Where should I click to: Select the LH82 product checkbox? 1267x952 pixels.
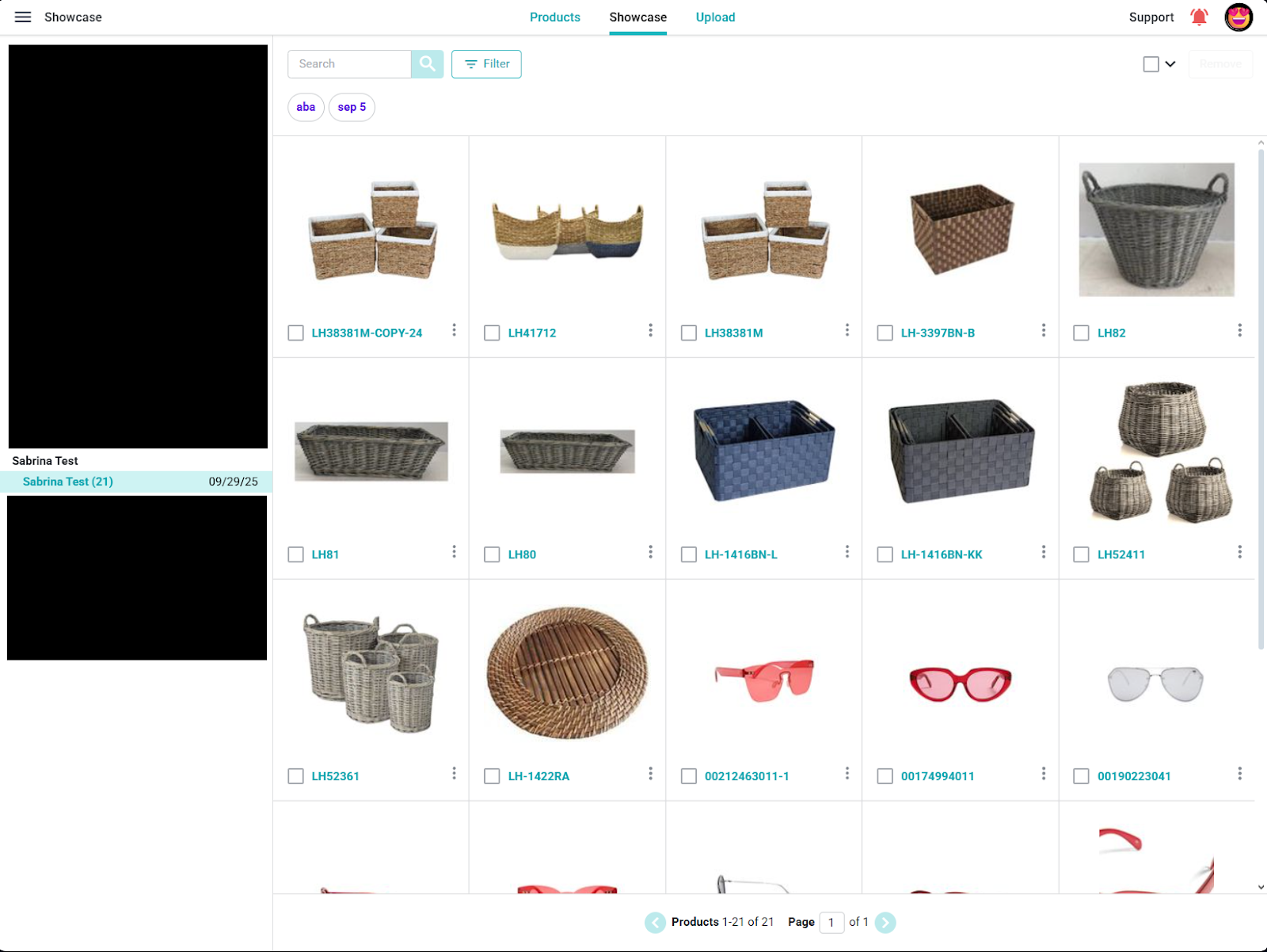tap(1081, 333)
